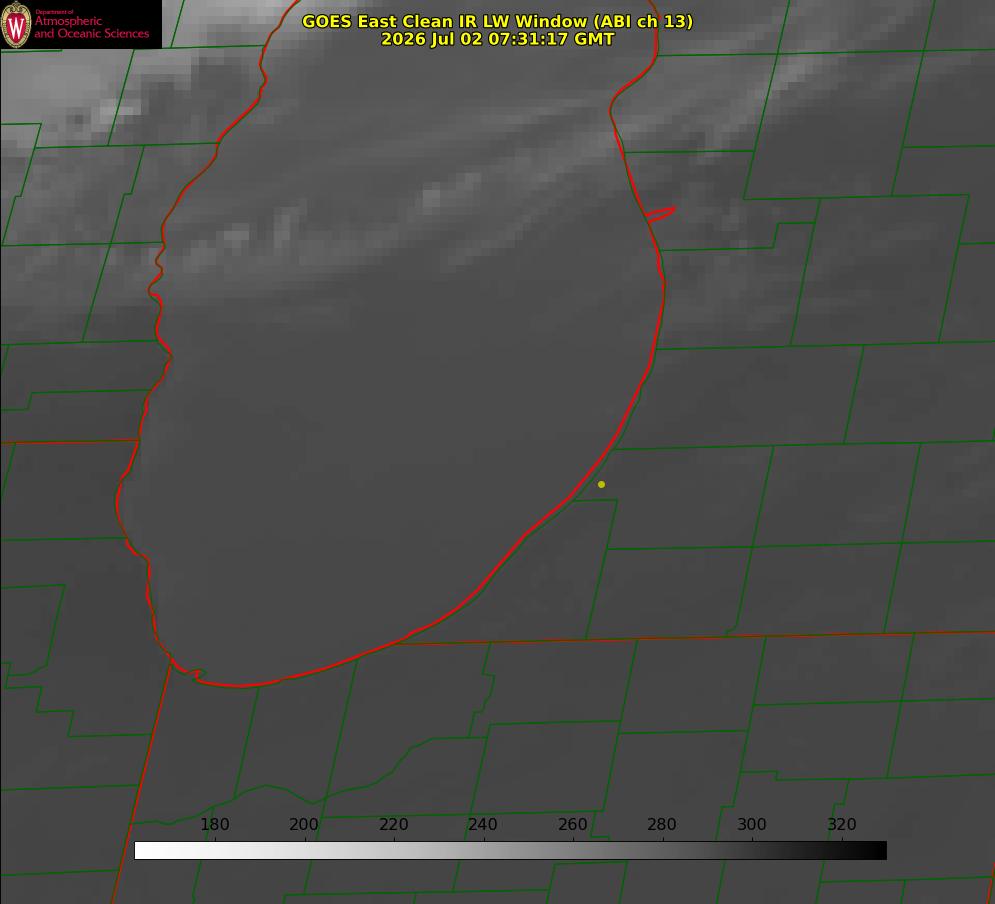Click the GOES East Clean IR title
This screenshot has width=995, height=904.
click(497, 21)
